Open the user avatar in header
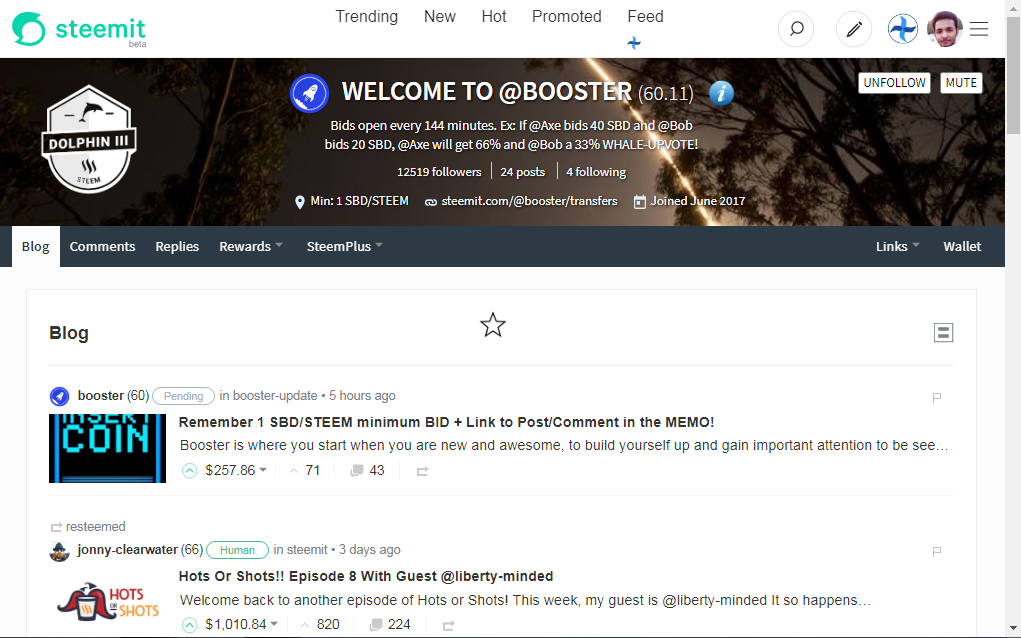Image resolution: width=1021 pixels, height=638 pixels. [944, 29]
